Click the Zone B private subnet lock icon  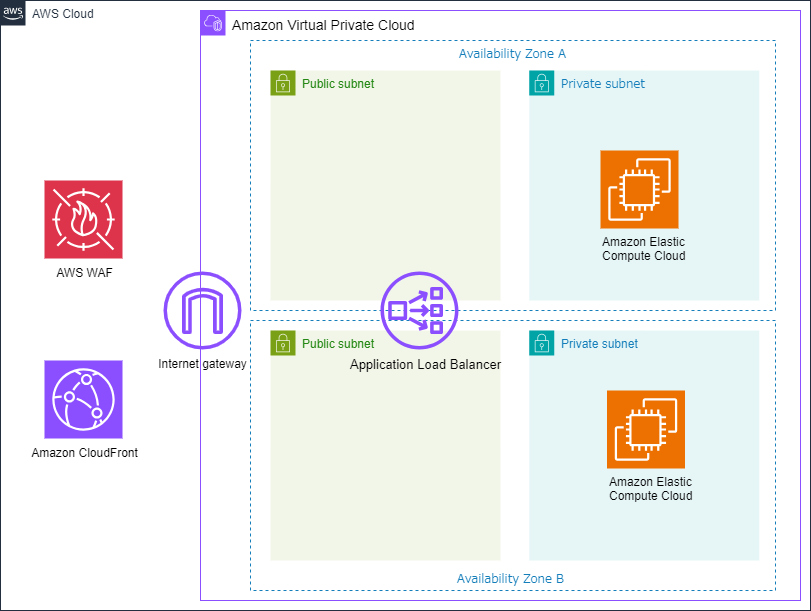tap(542, 343)
